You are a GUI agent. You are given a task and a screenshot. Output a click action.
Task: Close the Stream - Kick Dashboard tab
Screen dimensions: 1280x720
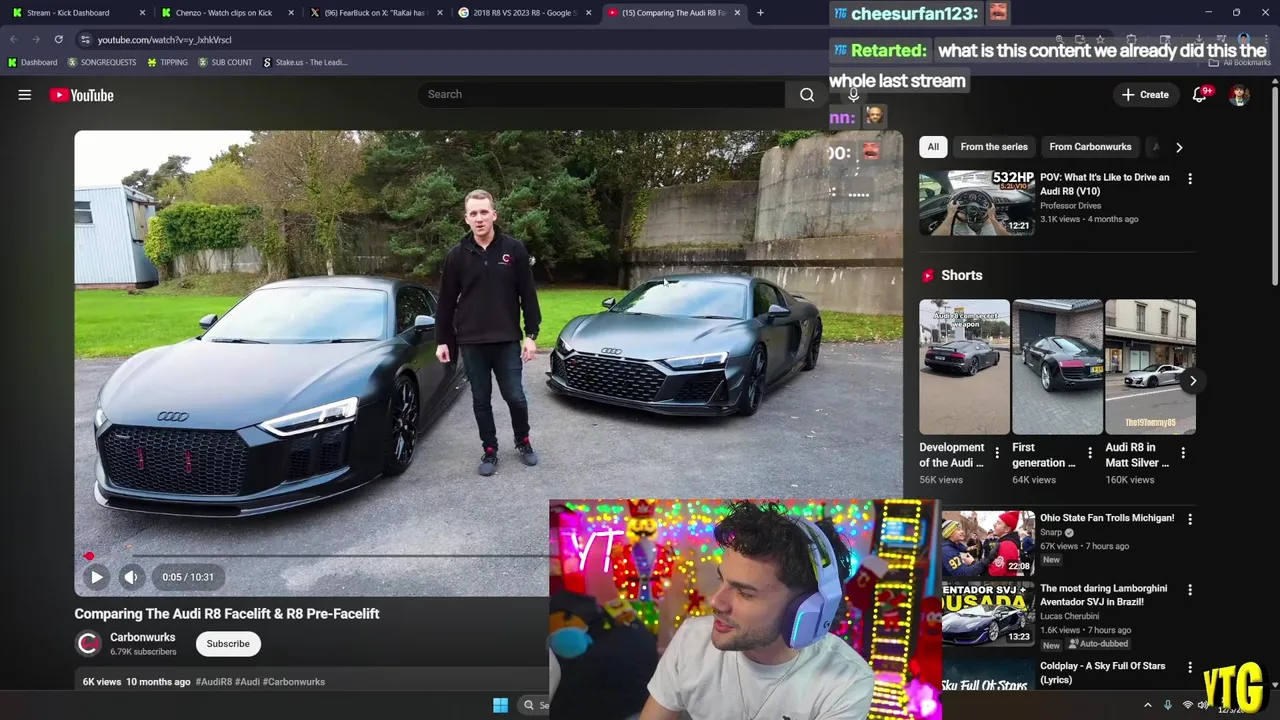(142, 13)
